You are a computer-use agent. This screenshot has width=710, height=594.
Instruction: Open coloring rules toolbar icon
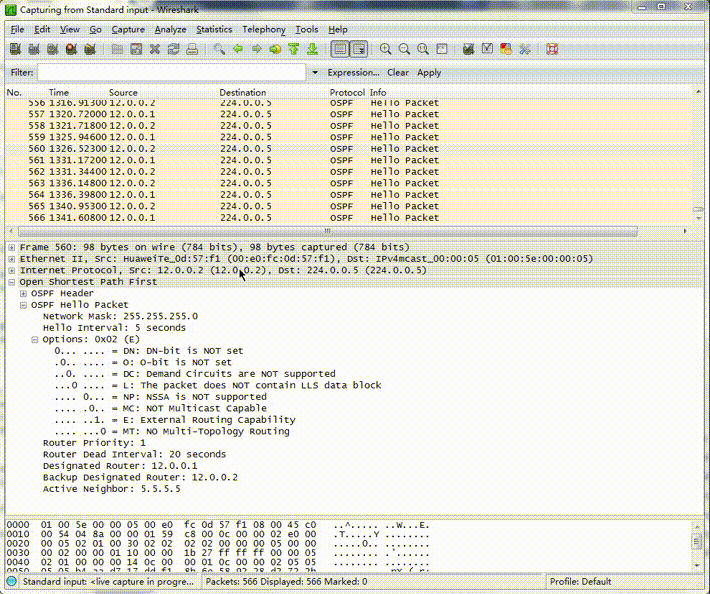click(x=506, y=49)
